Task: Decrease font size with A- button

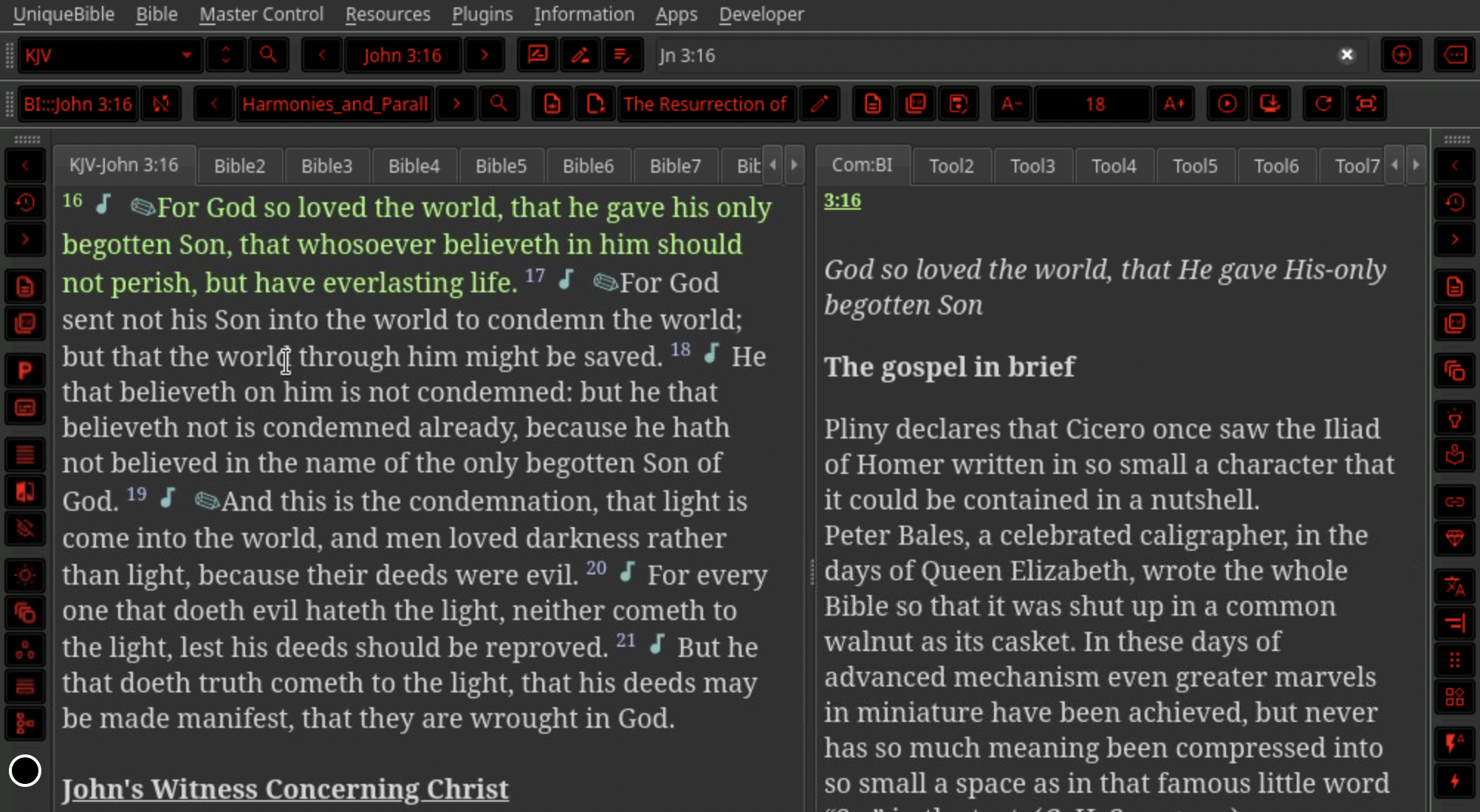Action: (1012, 104)
